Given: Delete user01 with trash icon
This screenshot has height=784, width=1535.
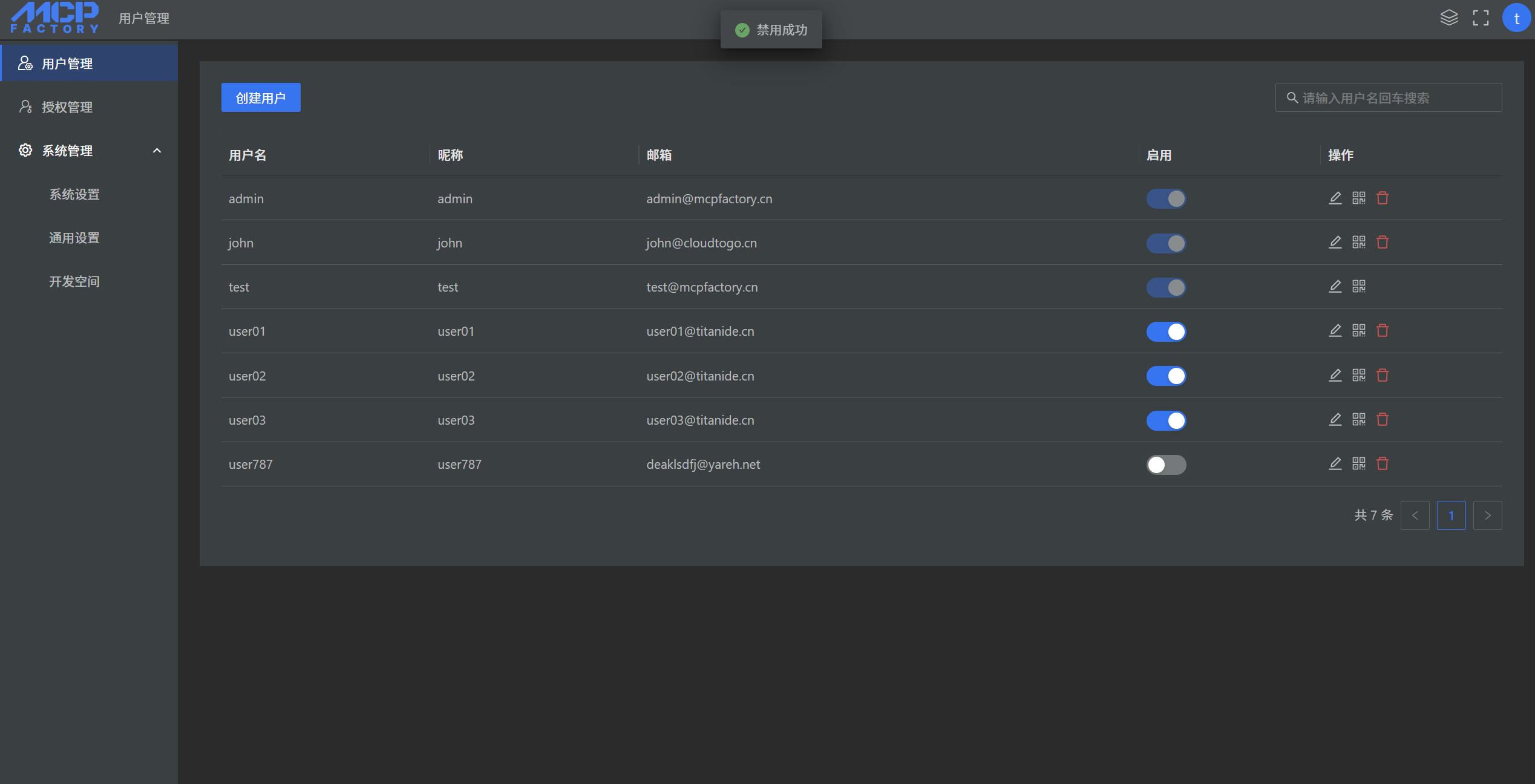Looking at the screenshot, I should tap(1382, 331).
